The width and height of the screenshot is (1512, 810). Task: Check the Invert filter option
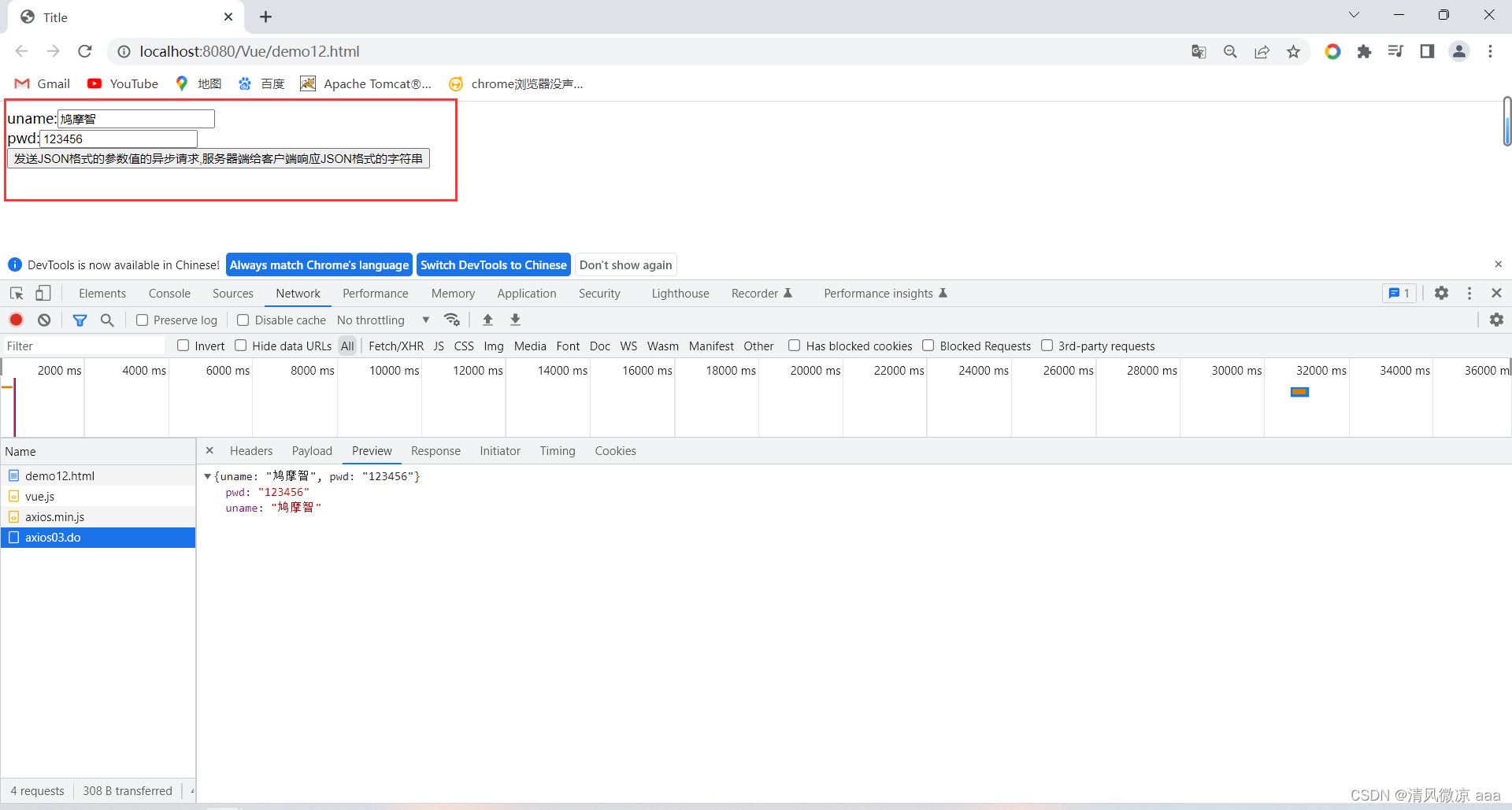(x=183, y=346)
